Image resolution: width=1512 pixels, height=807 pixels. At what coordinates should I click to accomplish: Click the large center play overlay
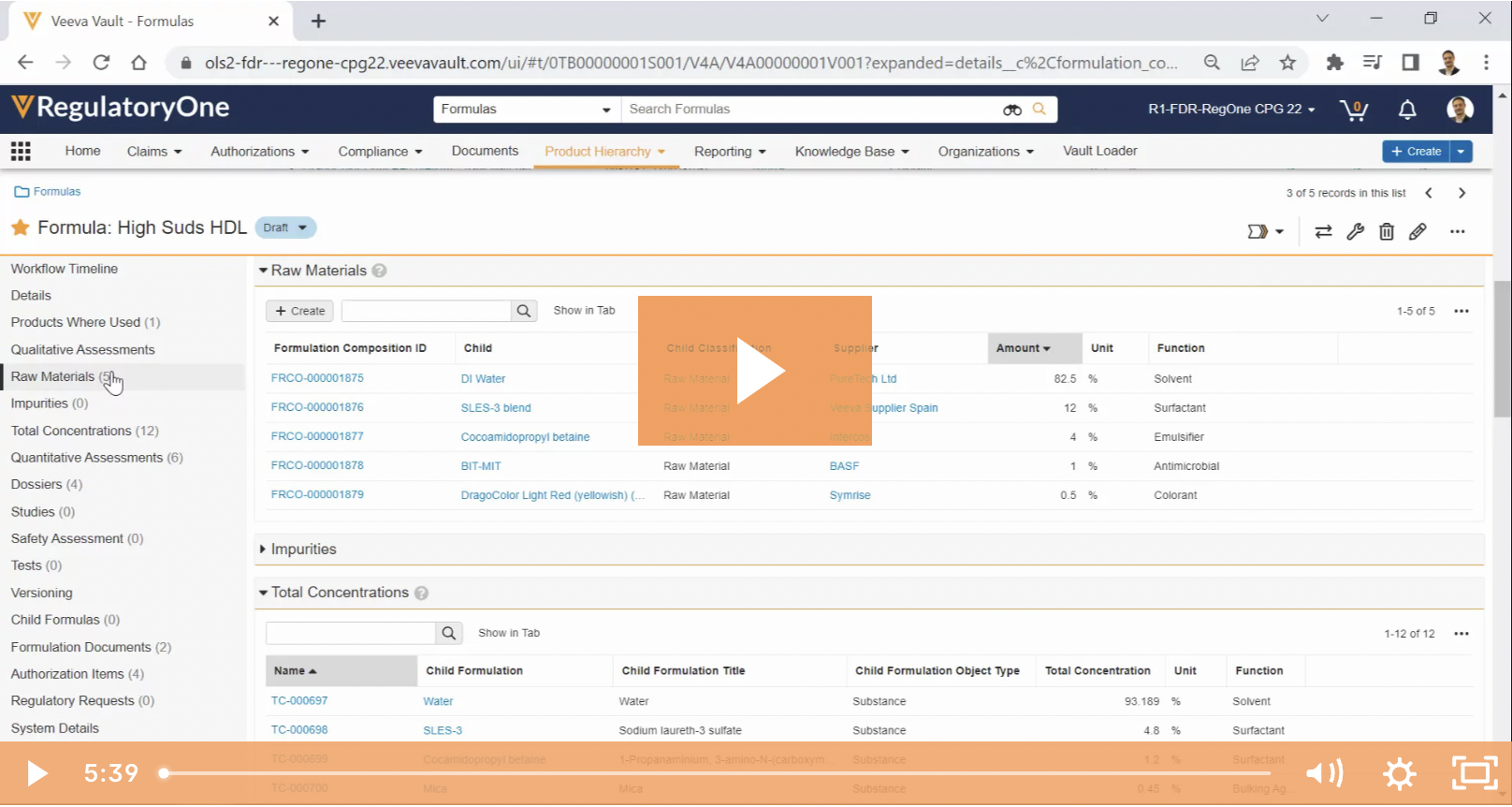[x=755, y=371]
